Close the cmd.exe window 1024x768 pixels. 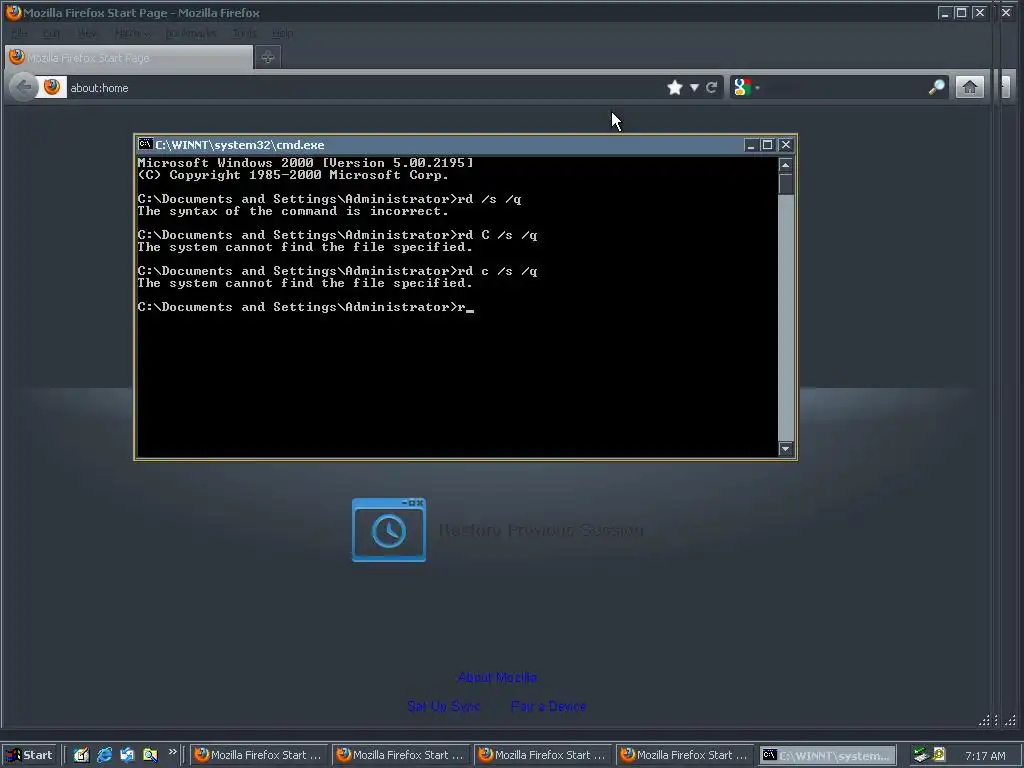click(786, 145)
